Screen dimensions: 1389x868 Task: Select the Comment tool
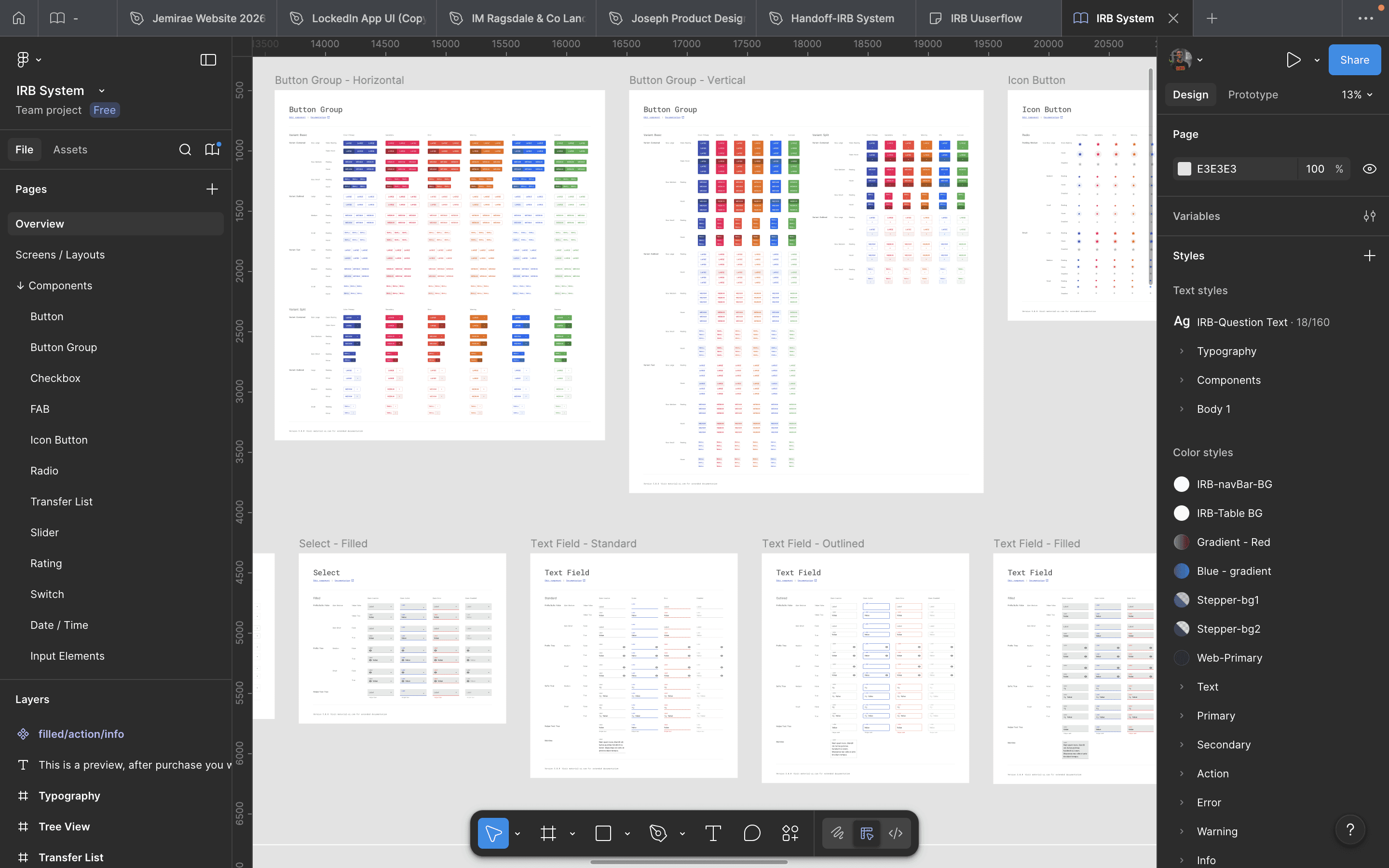click(x=752, y=833)
